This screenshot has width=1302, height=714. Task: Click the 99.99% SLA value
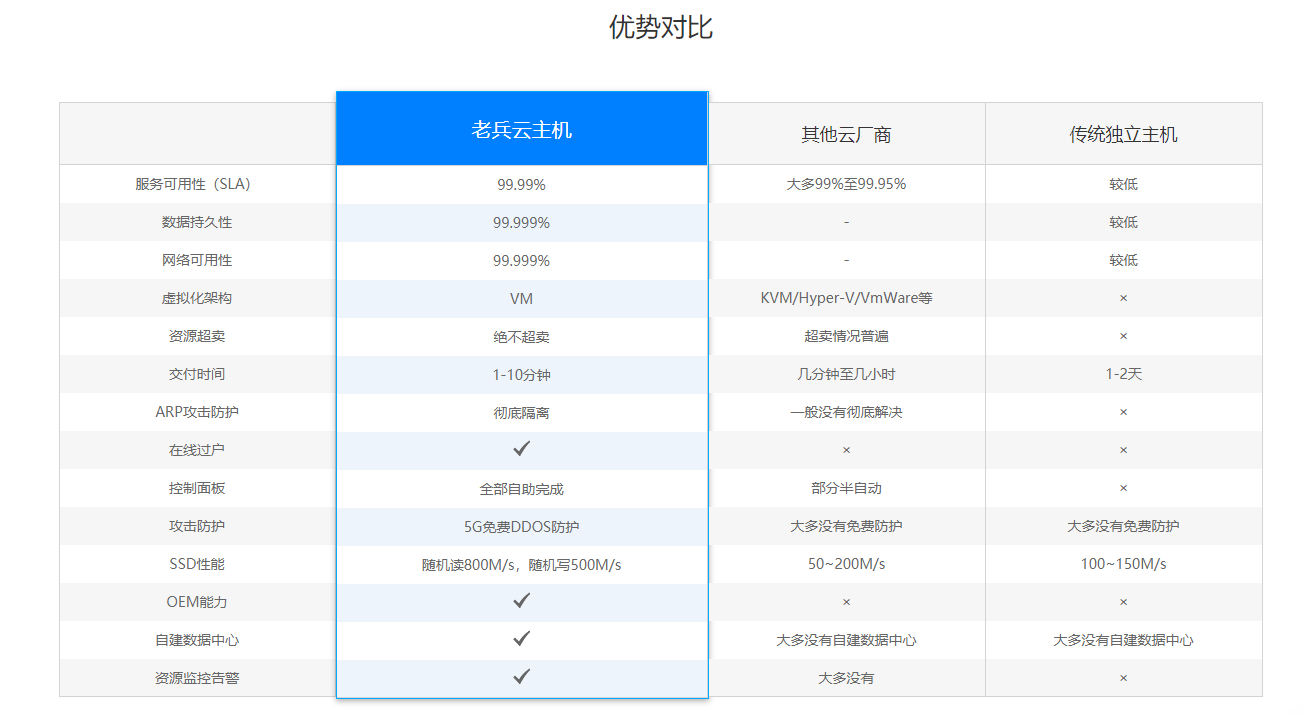tap(521, 185)
